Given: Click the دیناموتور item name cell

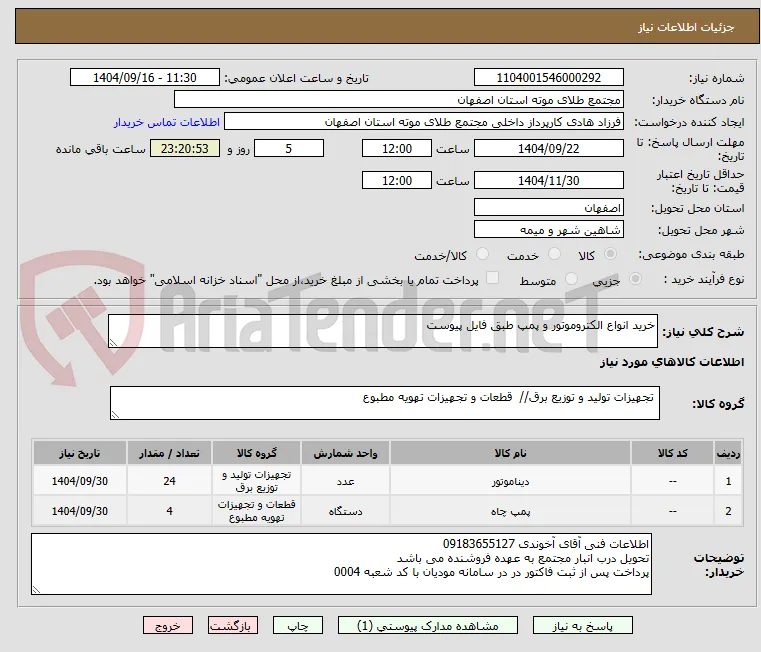Looking at the screenshot, I should tap(510, 481).
